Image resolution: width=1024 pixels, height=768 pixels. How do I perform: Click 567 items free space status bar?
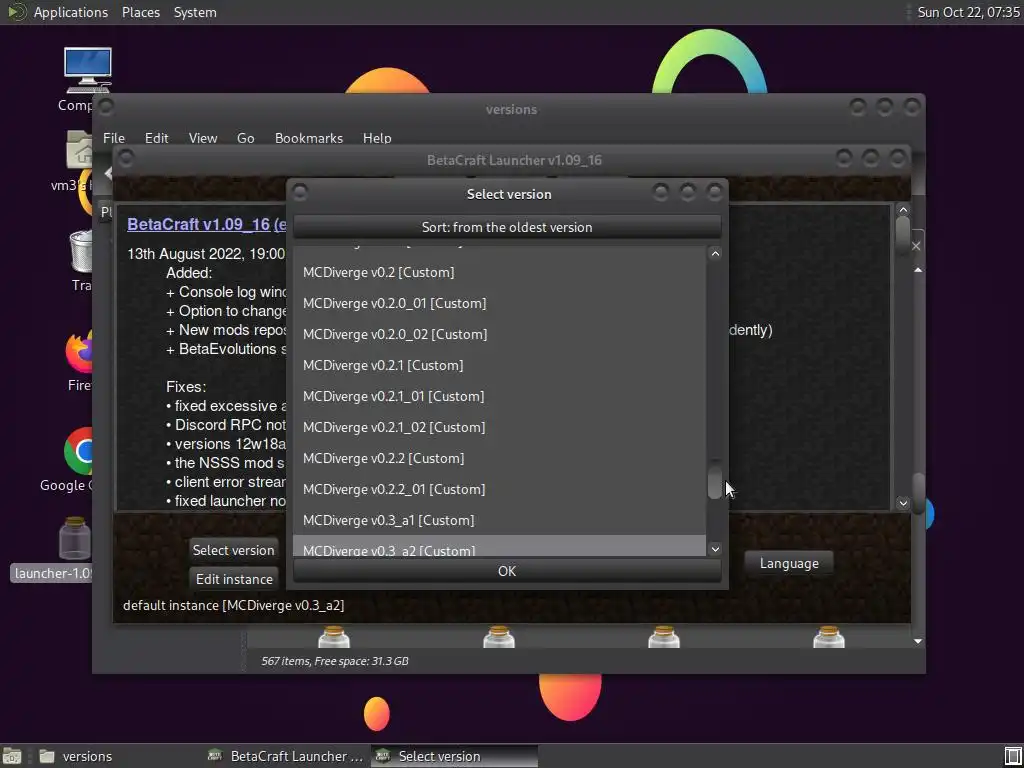335,661
